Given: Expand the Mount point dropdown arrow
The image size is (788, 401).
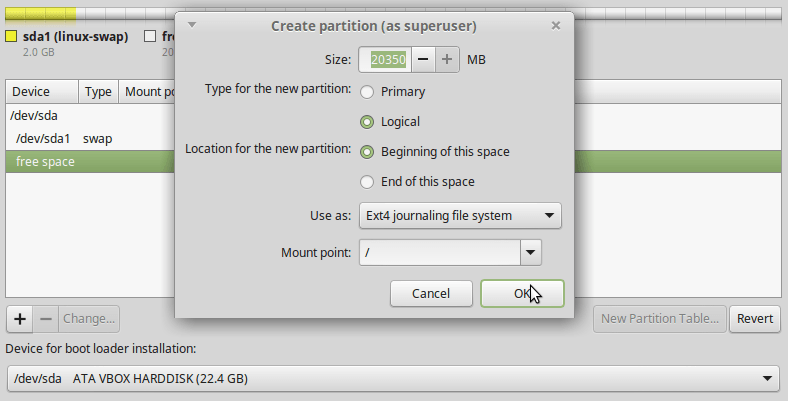Looking at the screenshot, I should click(531, 253).
